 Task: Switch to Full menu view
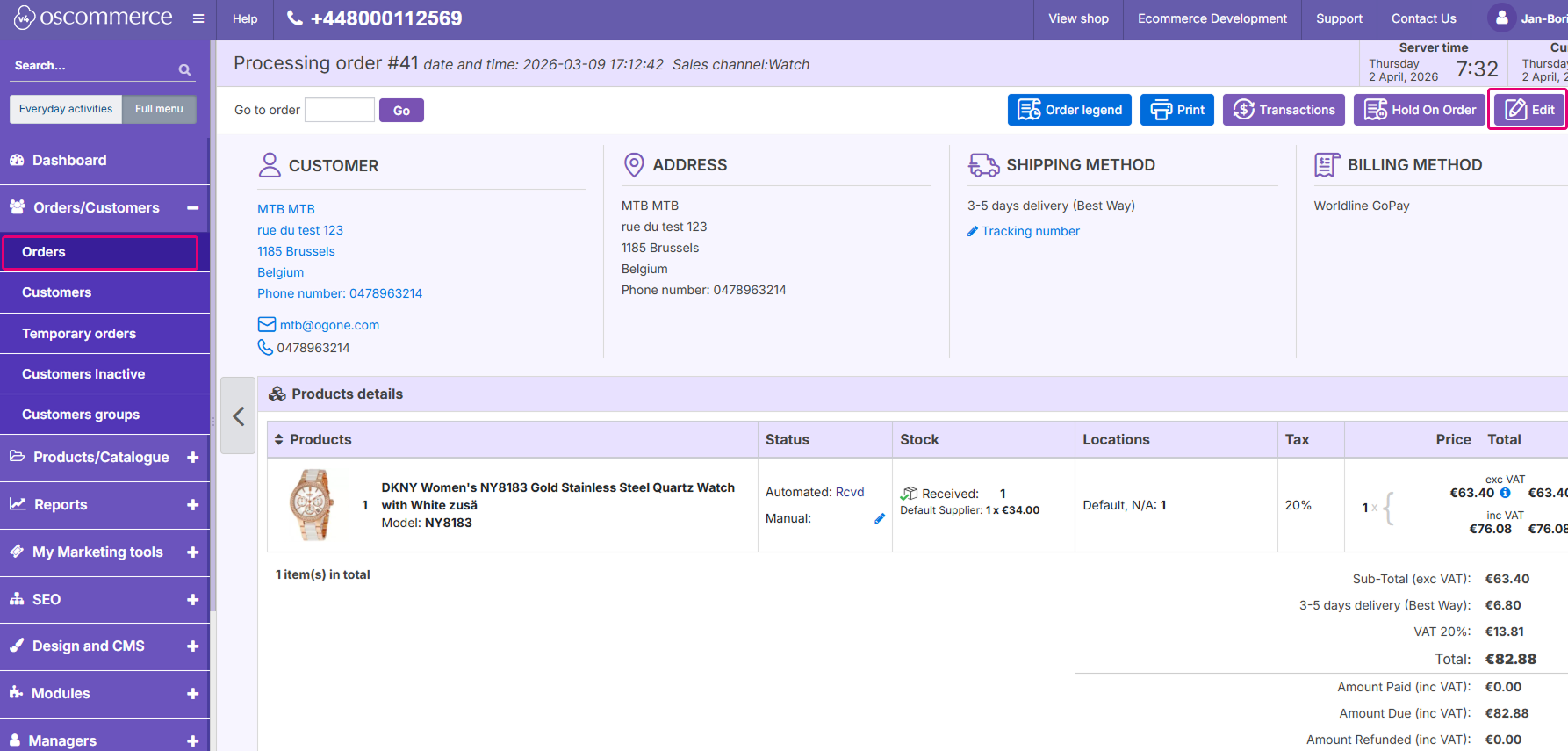click(x=159, y=109)
